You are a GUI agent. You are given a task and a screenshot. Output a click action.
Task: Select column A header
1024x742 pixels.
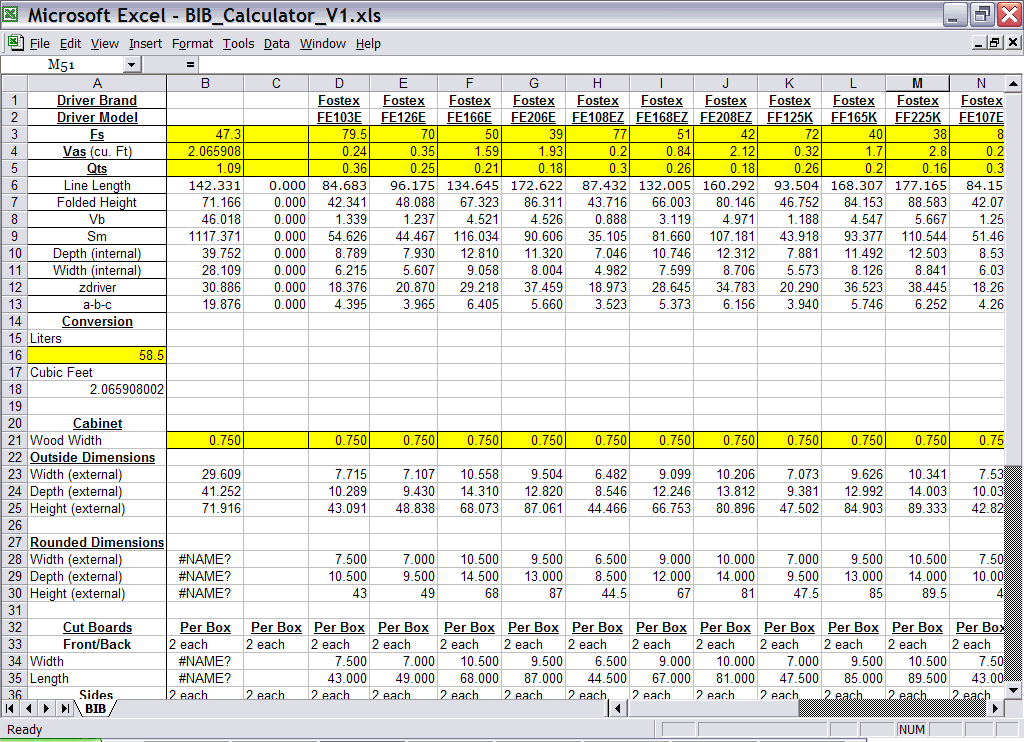97,83
